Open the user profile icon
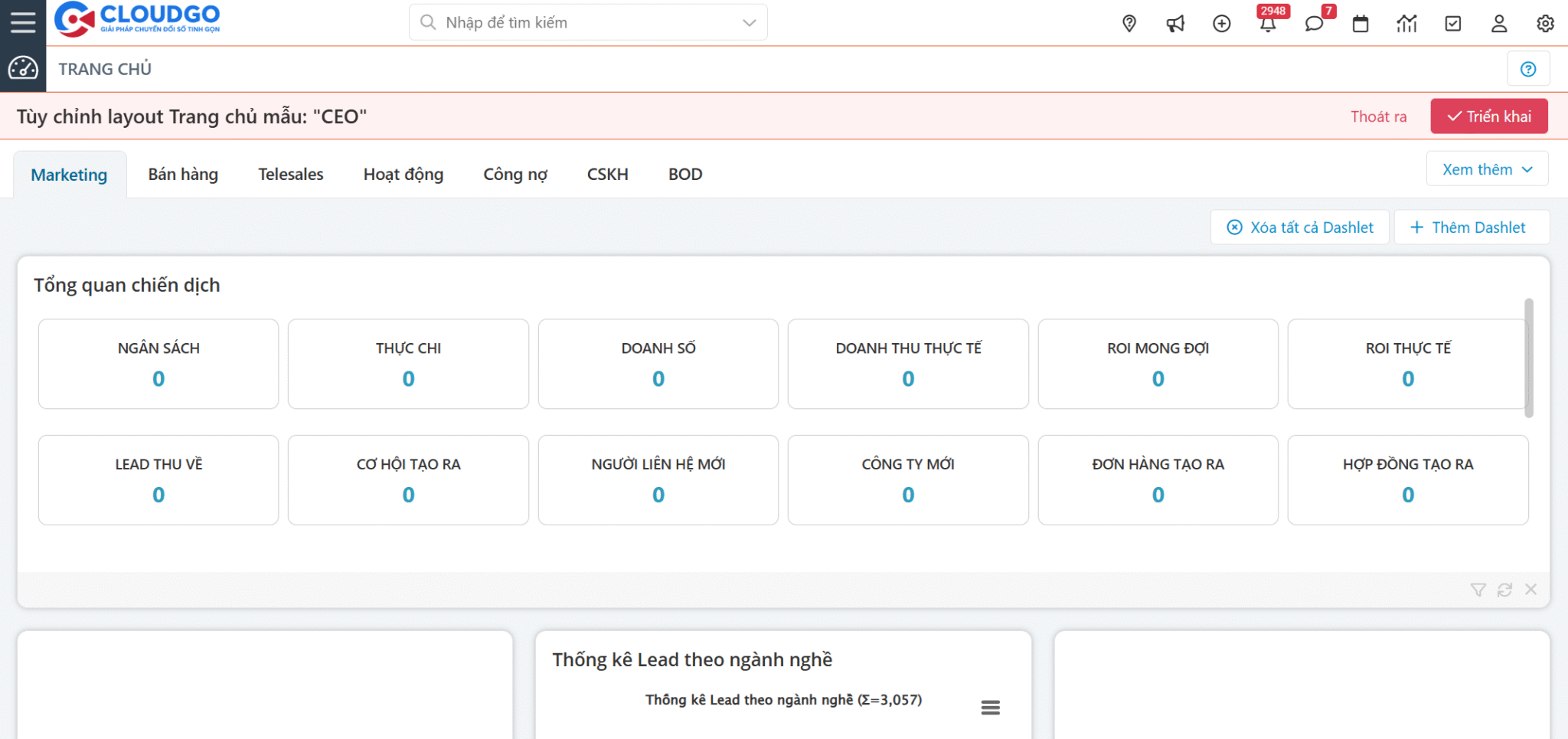The image size is (1568, 739). pyautogui.click(x=1499, y=24)
